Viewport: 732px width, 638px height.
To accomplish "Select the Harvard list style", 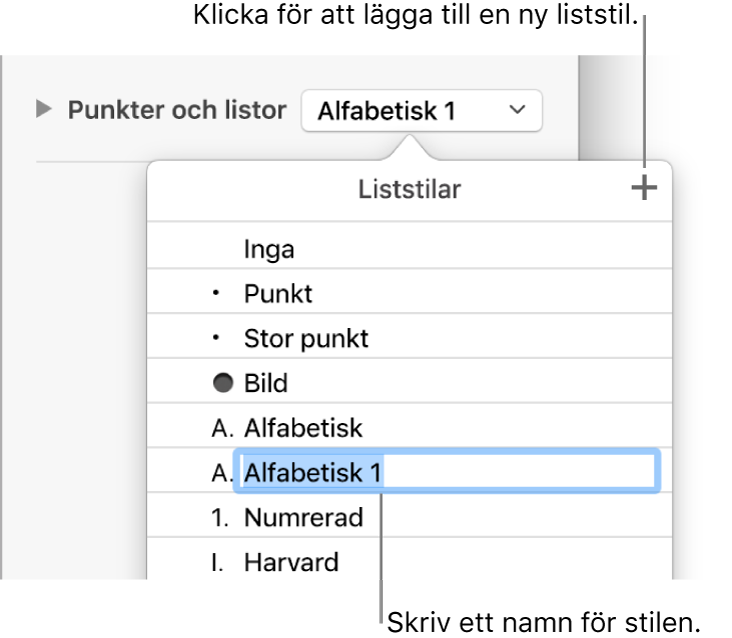I will tap(409, 559).
